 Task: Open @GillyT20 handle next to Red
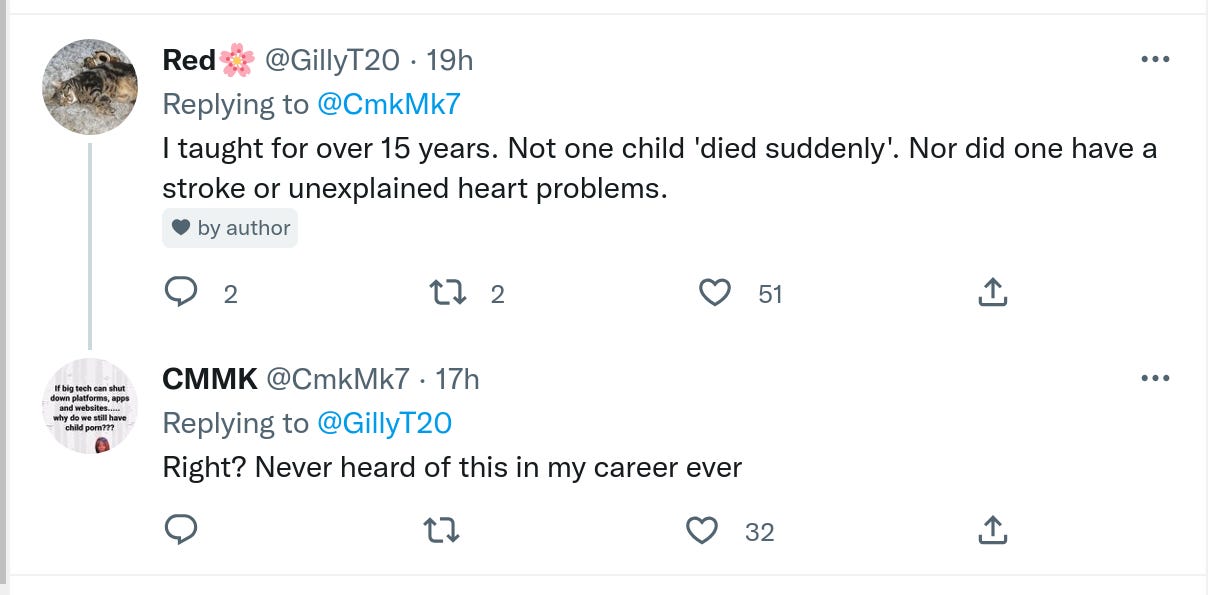pyautogui.click(x=333, y=61)
